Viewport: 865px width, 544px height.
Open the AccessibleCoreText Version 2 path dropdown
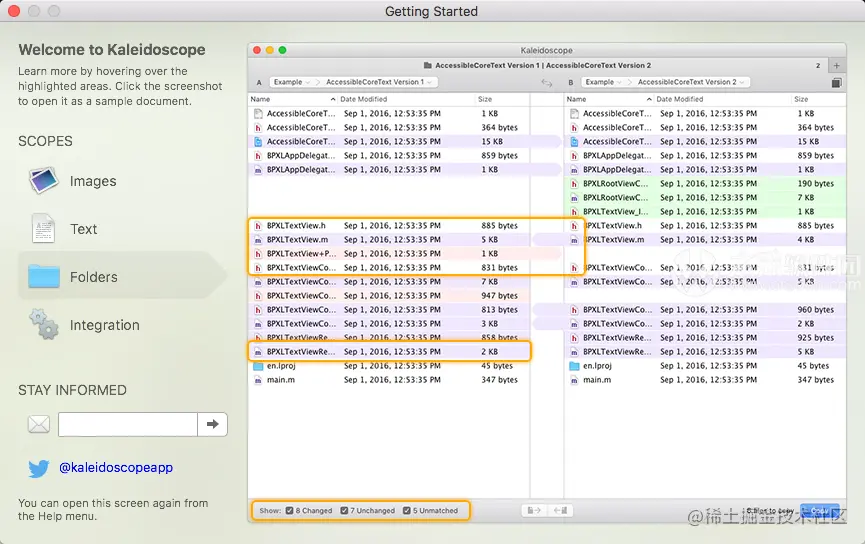tap(692, 82)
